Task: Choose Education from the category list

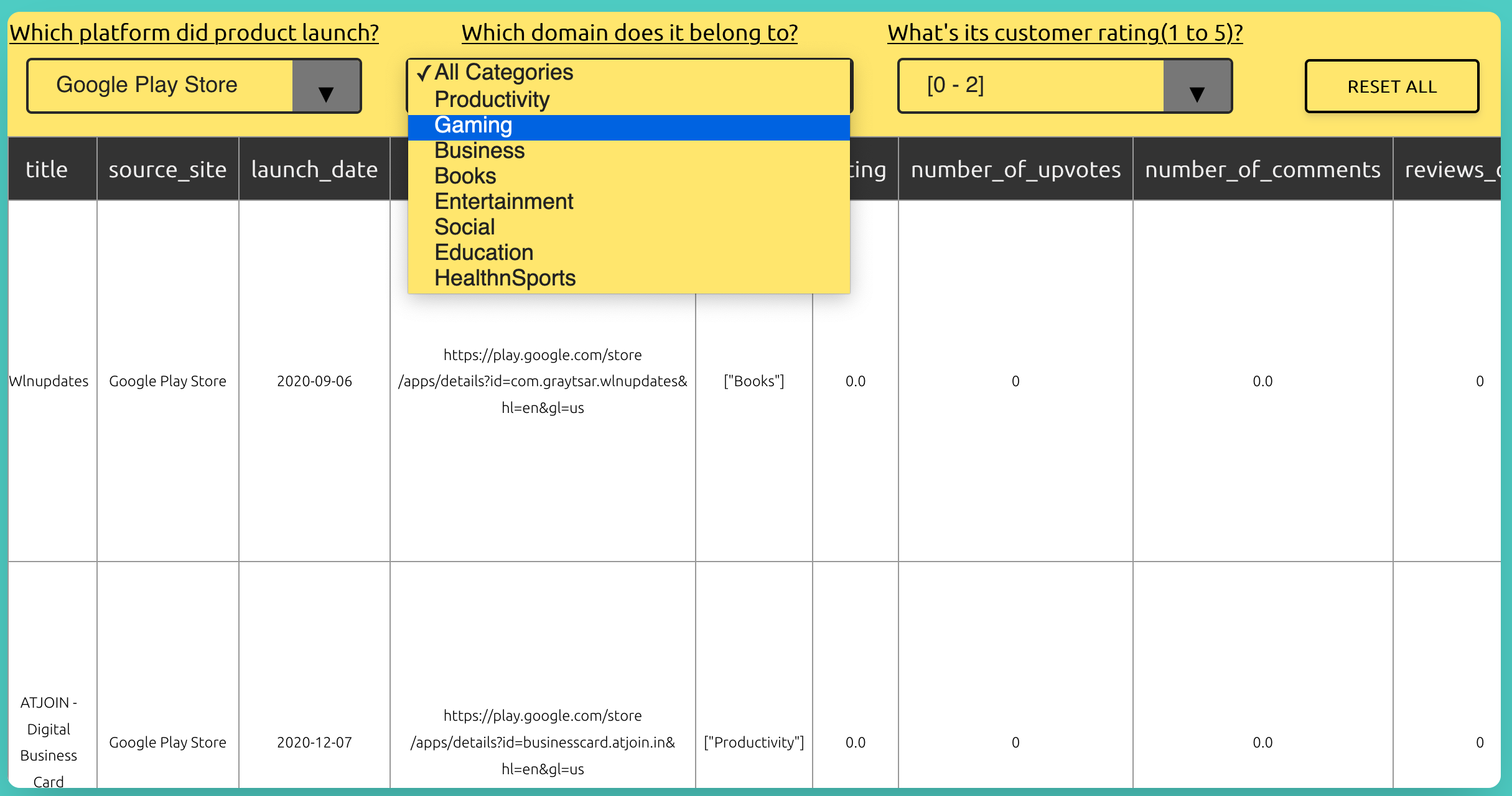Action: click(483, 253)
